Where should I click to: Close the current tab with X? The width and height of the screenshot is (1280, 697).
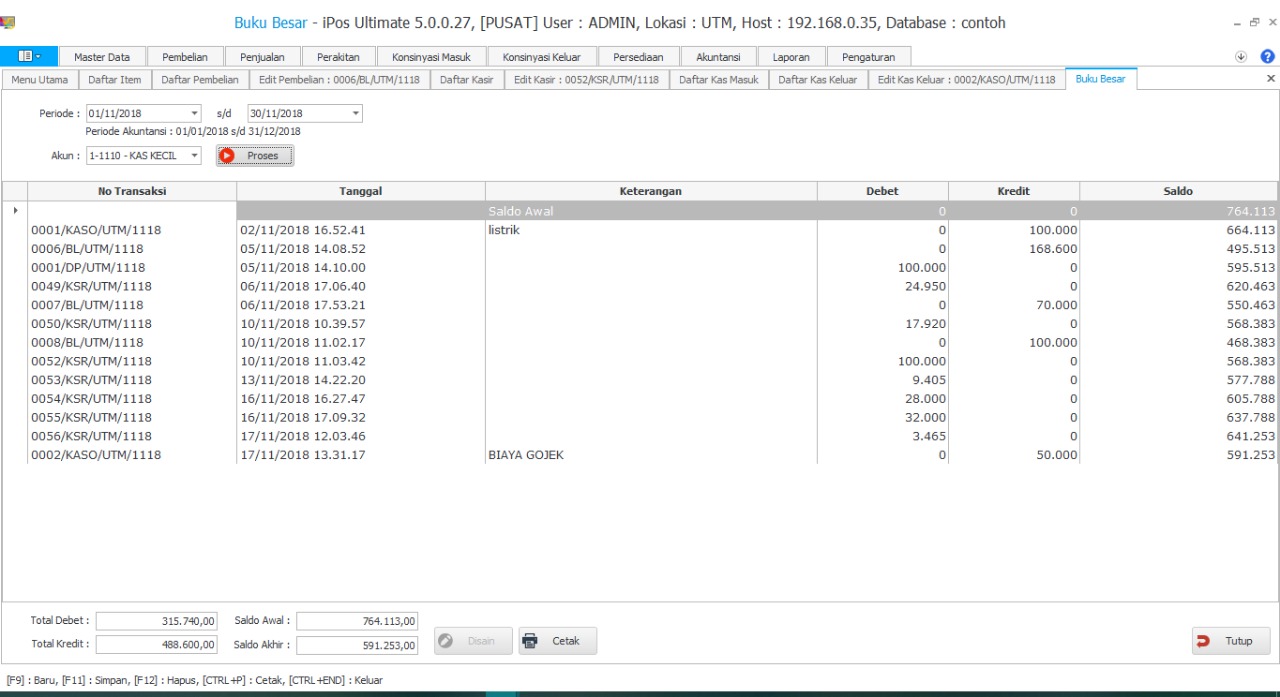[1271, 79]
